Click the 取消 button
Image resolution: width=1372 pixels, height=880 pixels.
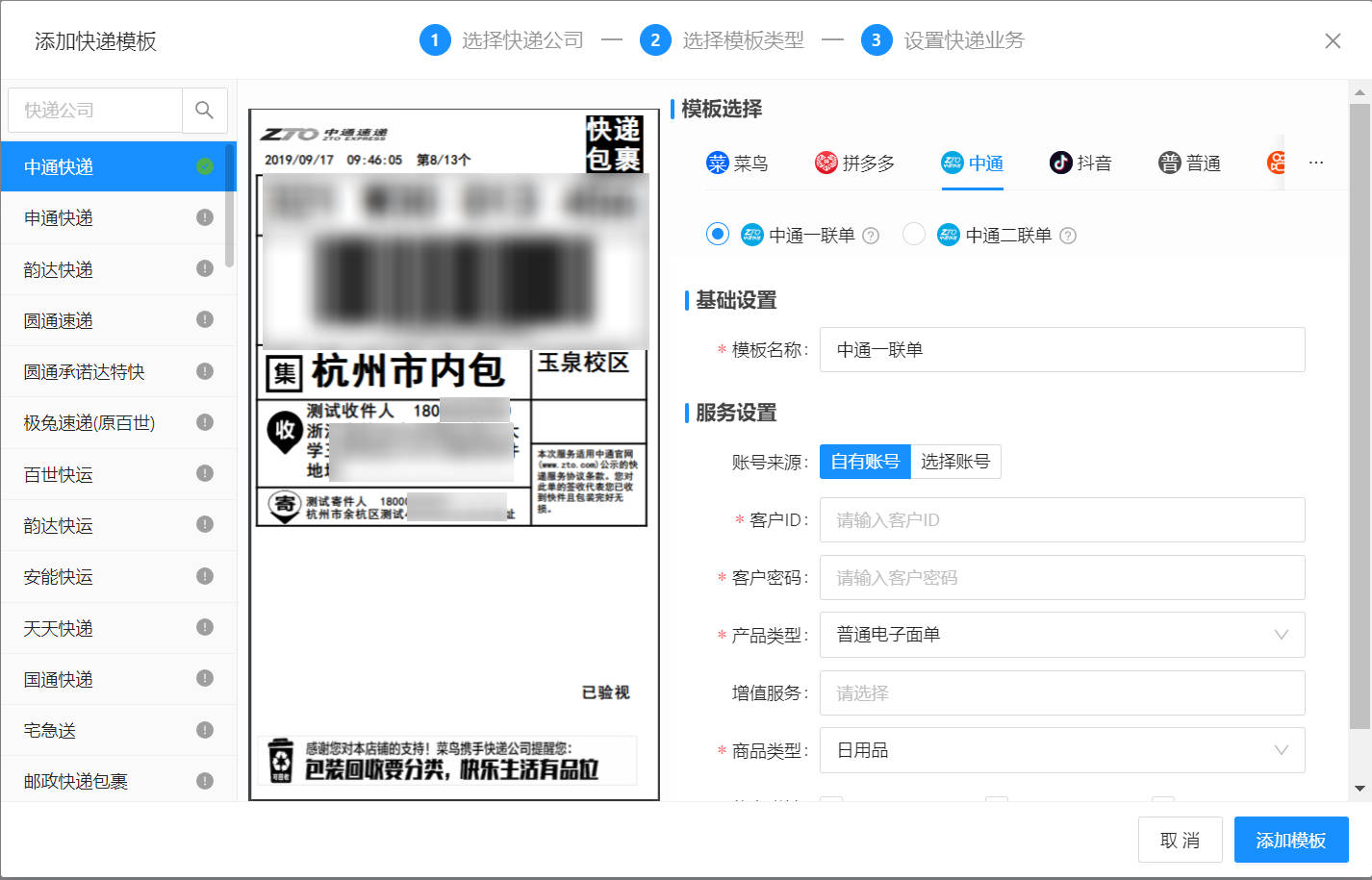tap(1181, 840)
